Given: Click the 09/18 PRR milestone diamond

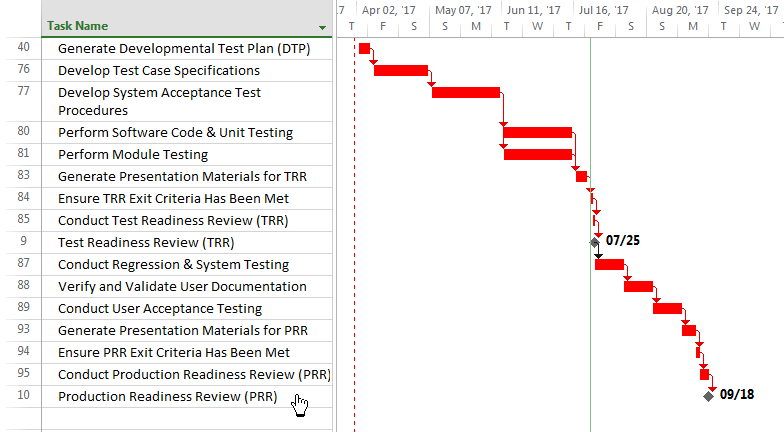Looking at the screenshot, I should (708, 396).
